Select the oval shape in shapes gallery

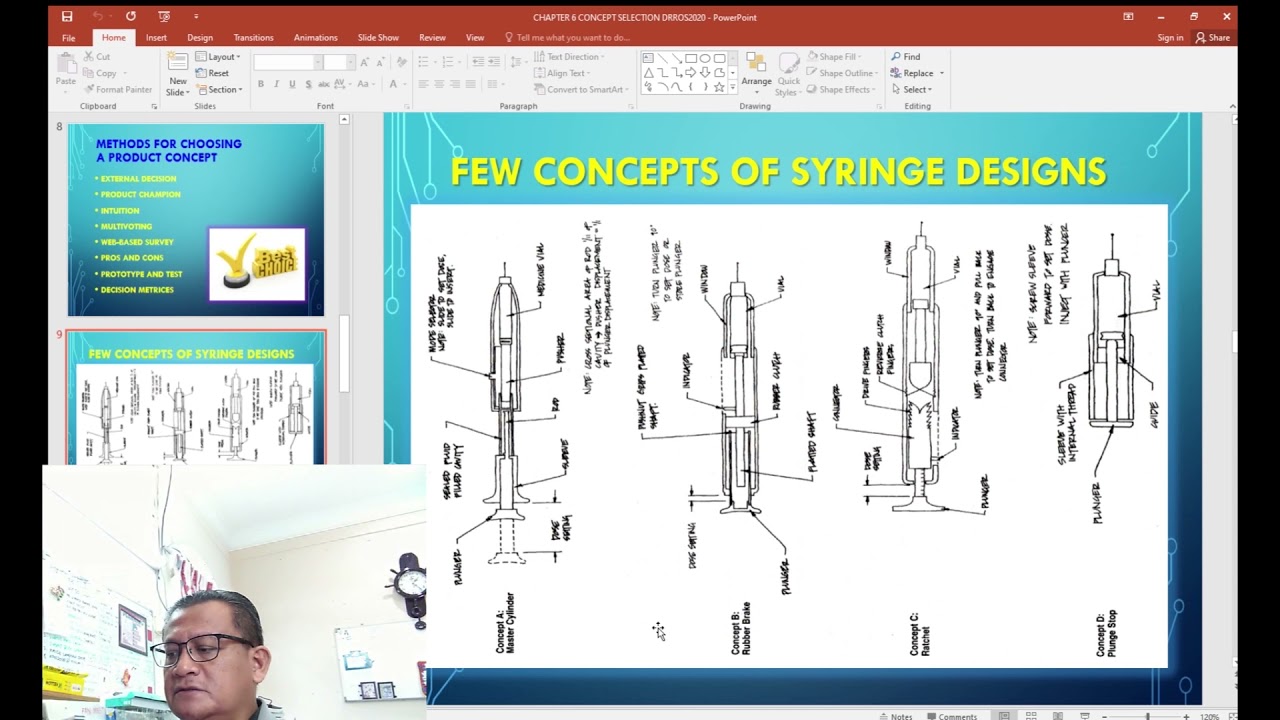(705, 58)
